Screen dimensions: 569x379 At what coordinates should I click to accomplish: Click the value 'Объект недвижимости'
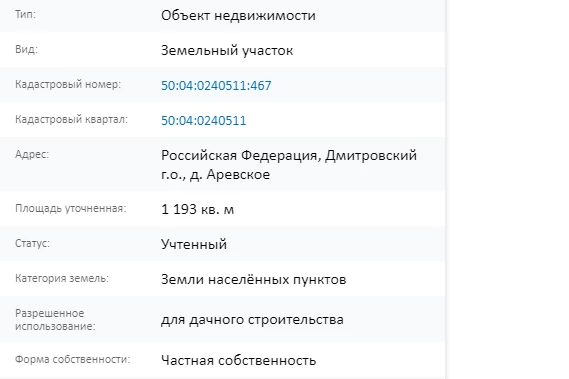[x=238, y=15]
